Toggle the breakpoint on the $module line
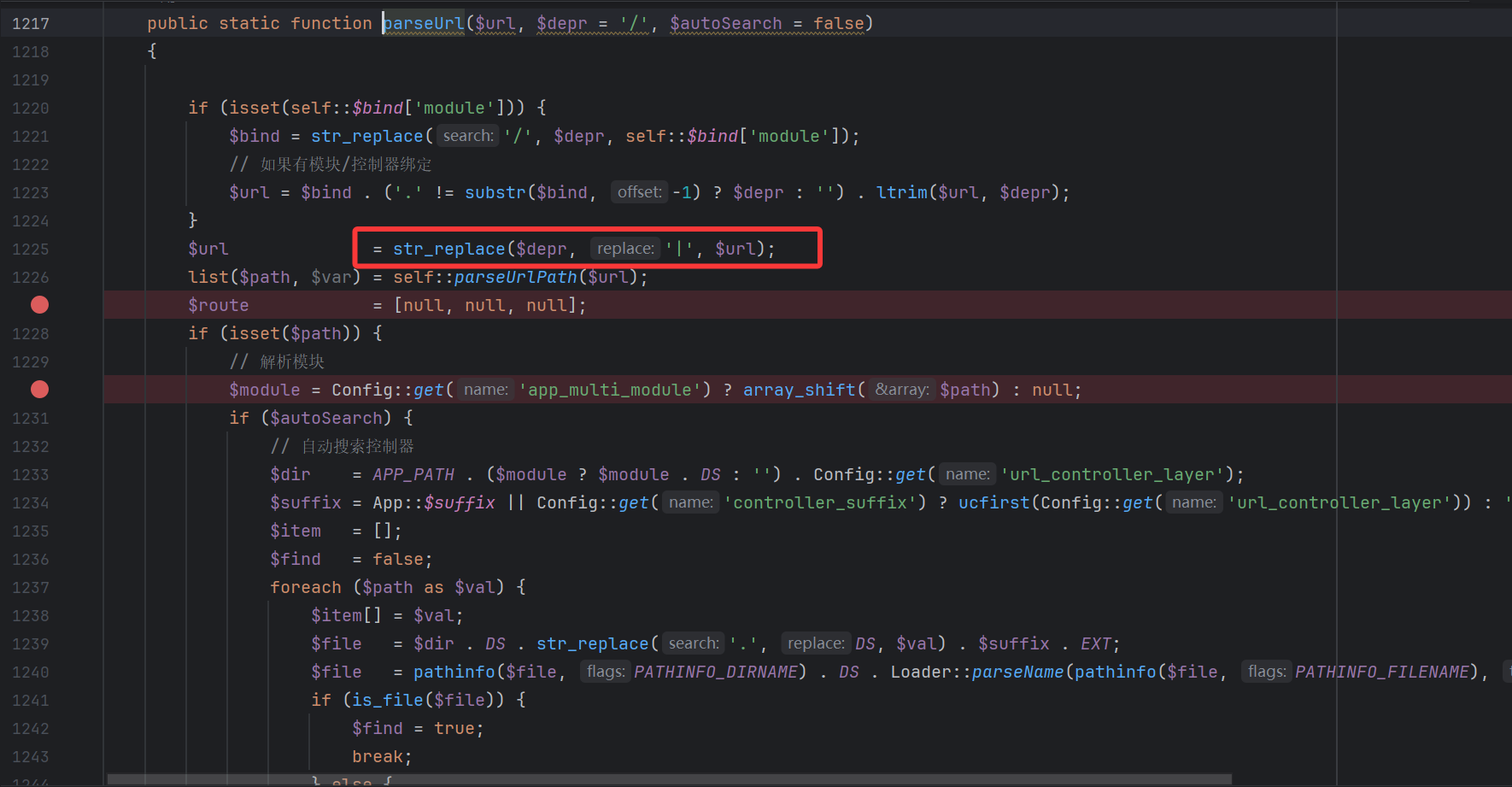This screenshot has width=1512, height=787. (39, 390)
